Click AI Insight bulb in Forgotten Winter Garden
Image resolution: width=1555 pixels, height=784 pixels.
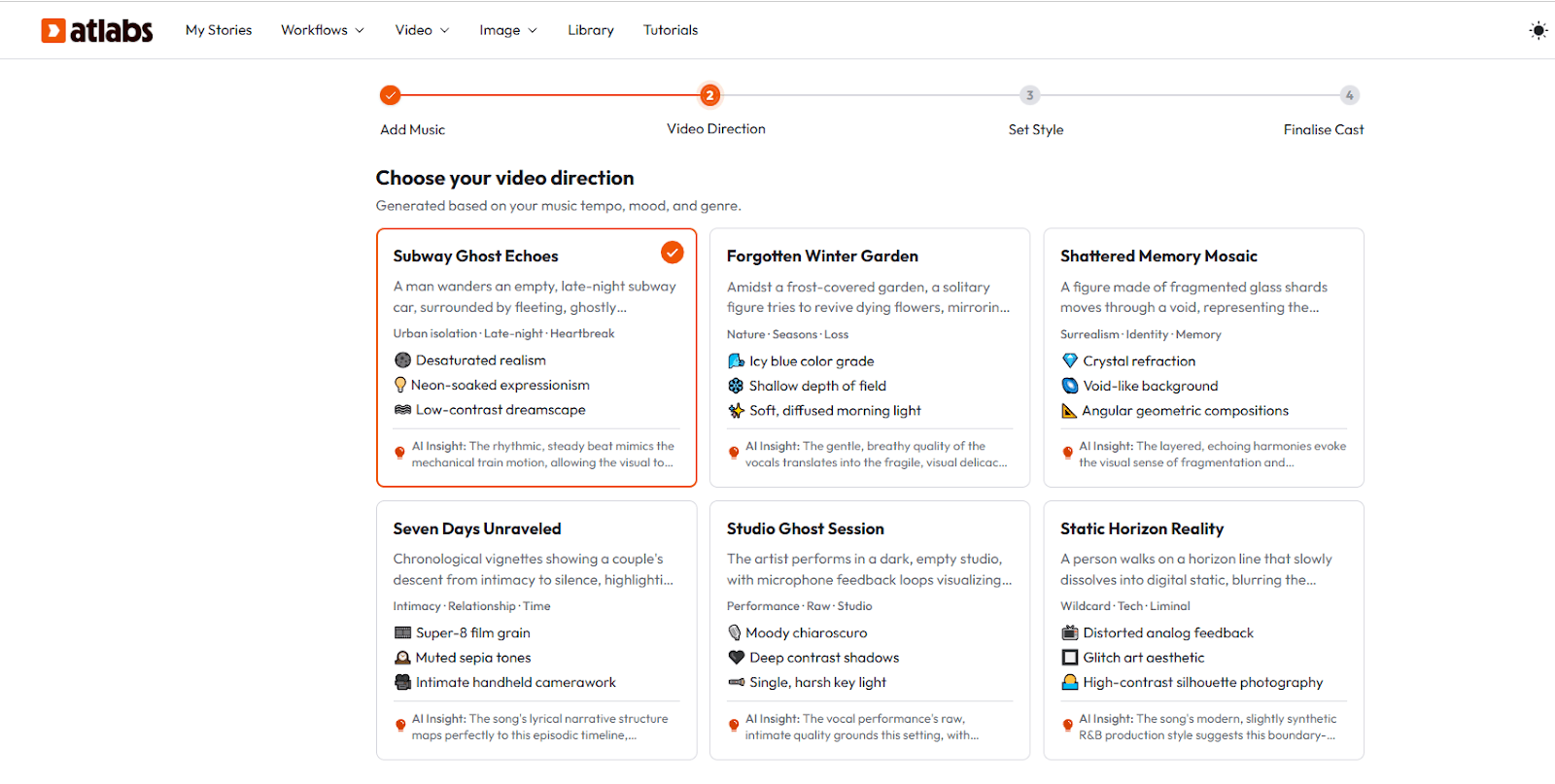coord(734,453)
